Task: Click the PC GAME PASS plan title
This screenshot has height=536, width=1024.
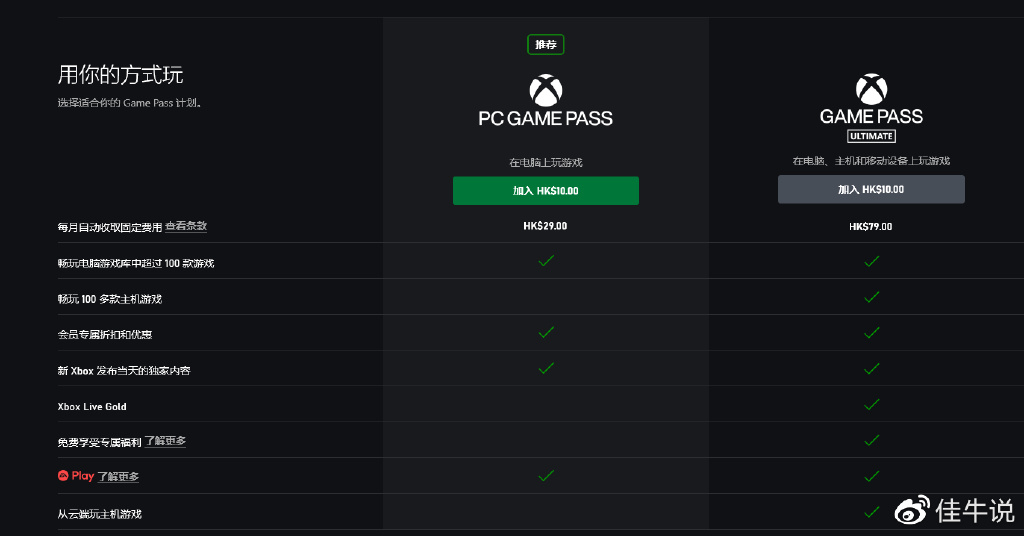Action: point(545,118)
